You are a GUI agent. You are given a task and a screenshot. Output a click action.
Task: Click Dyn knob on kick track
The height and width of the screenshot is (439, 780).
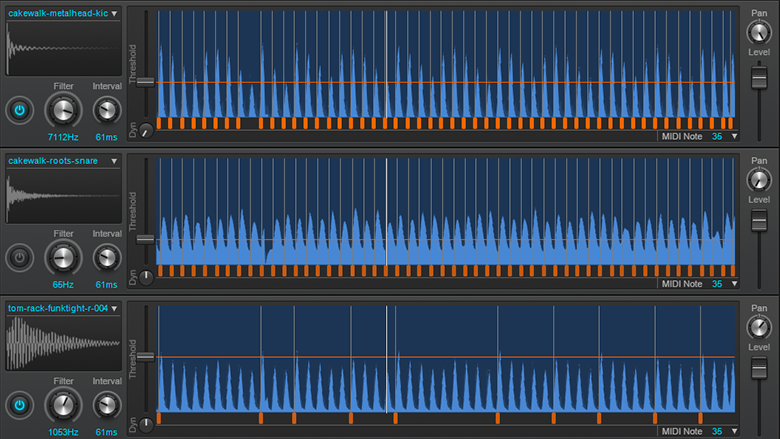point(146,130)
